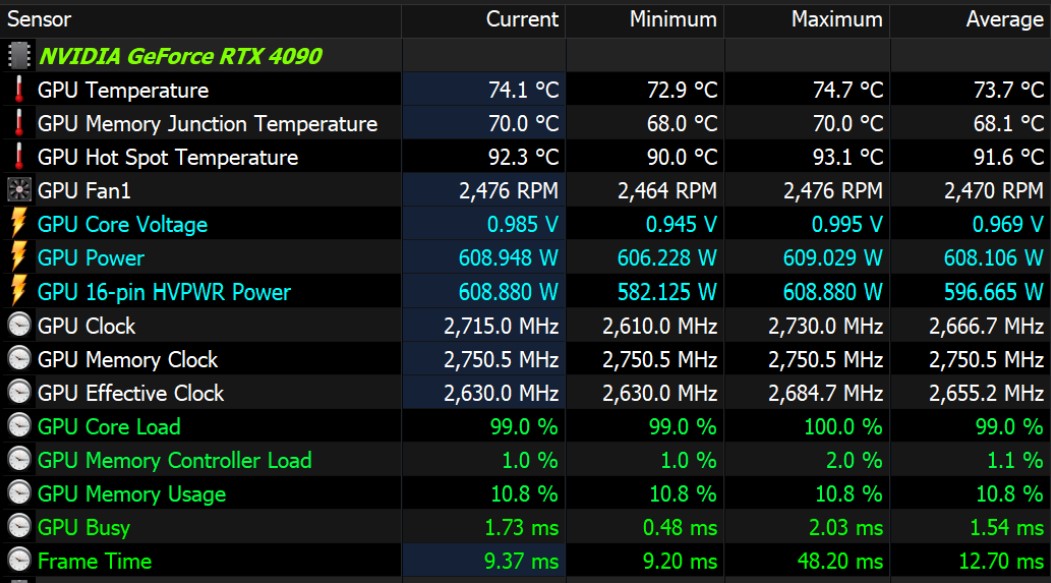Select GPU Memory Controller Load label
Image resolution: width=1051 pixels, height=583 pixels.
(175, 460)
